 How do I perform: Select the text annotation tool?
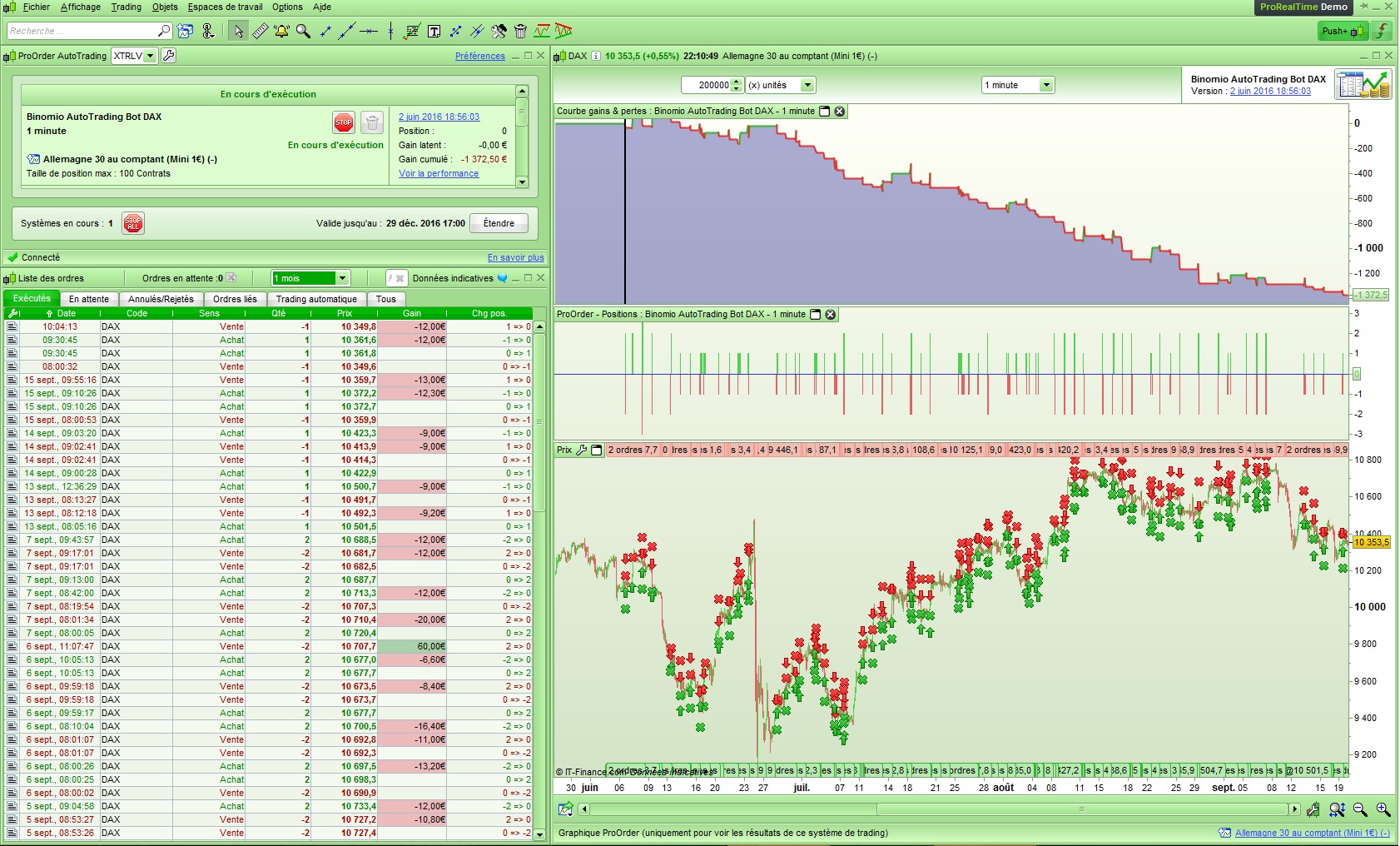(434, 32)
